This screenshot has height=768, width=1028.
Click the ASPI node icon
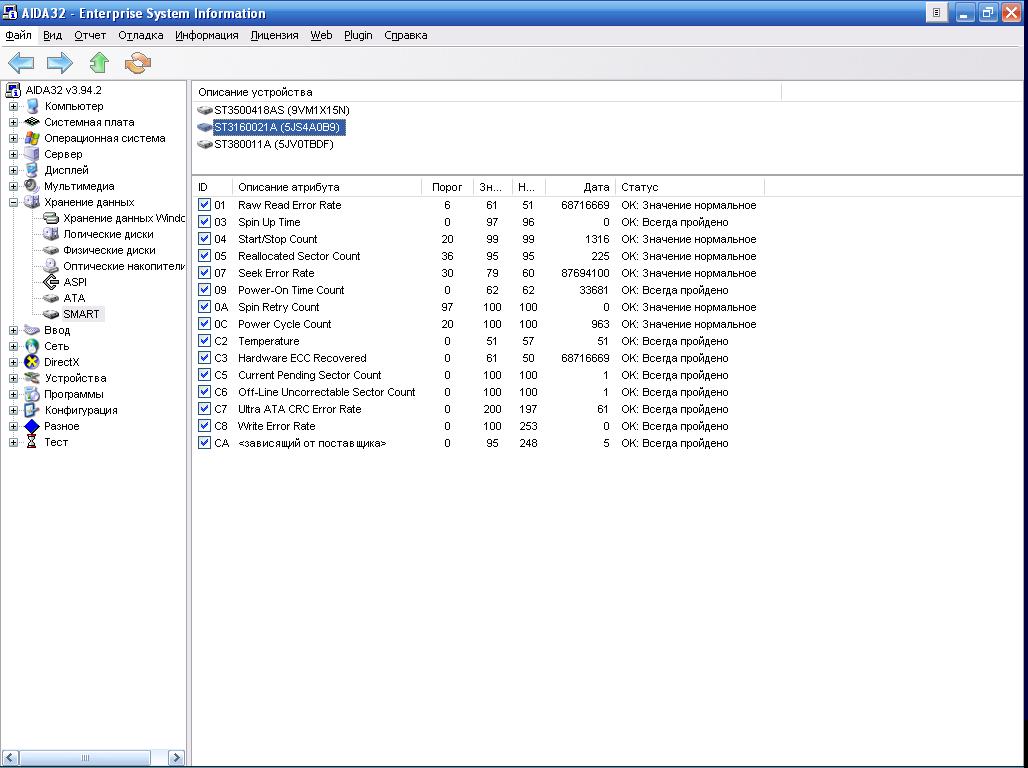click(x=51, y=282)
